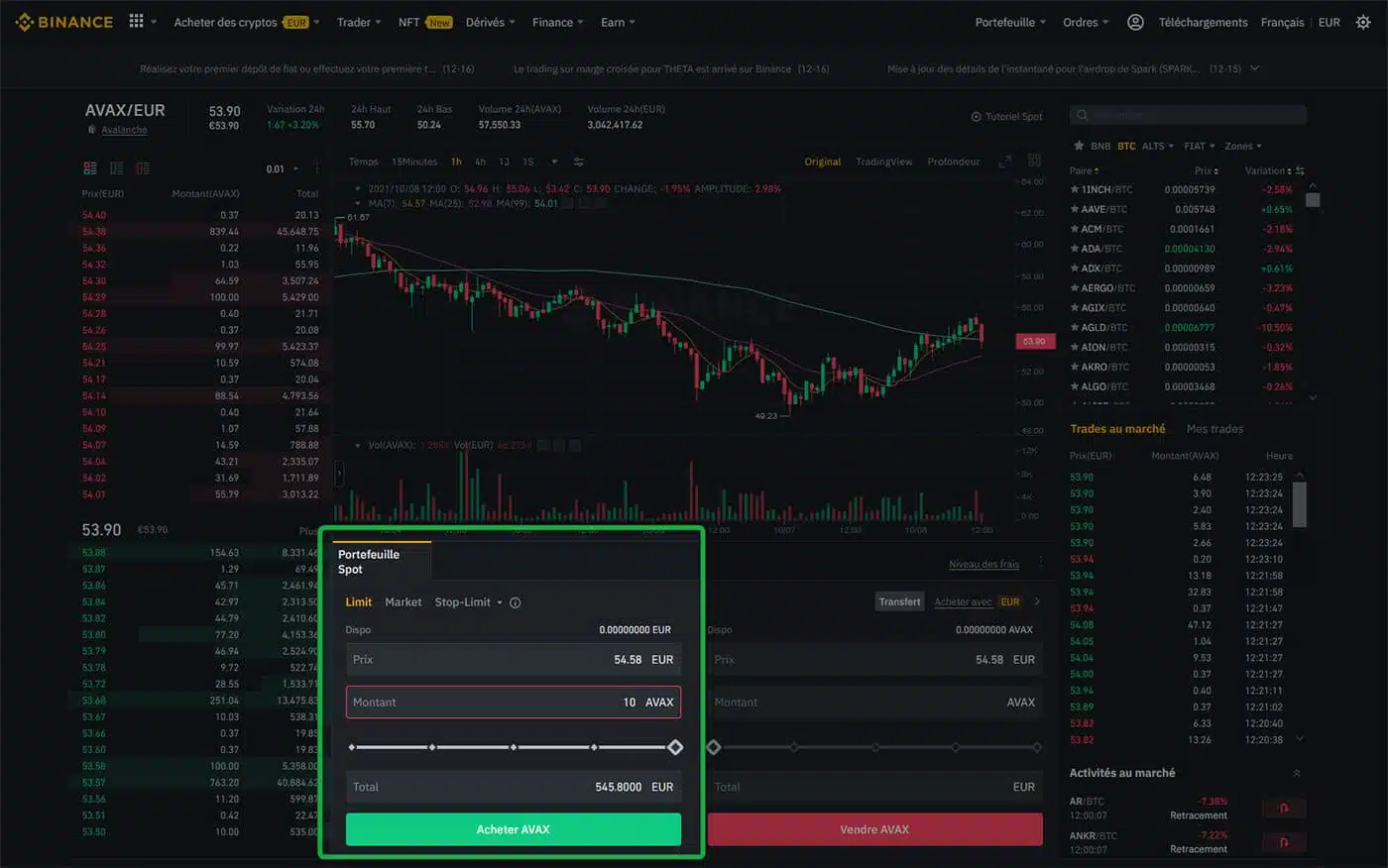1388x868 pixels.
Task: Show buy orders only order book view
Action: [x=117, y=168]
